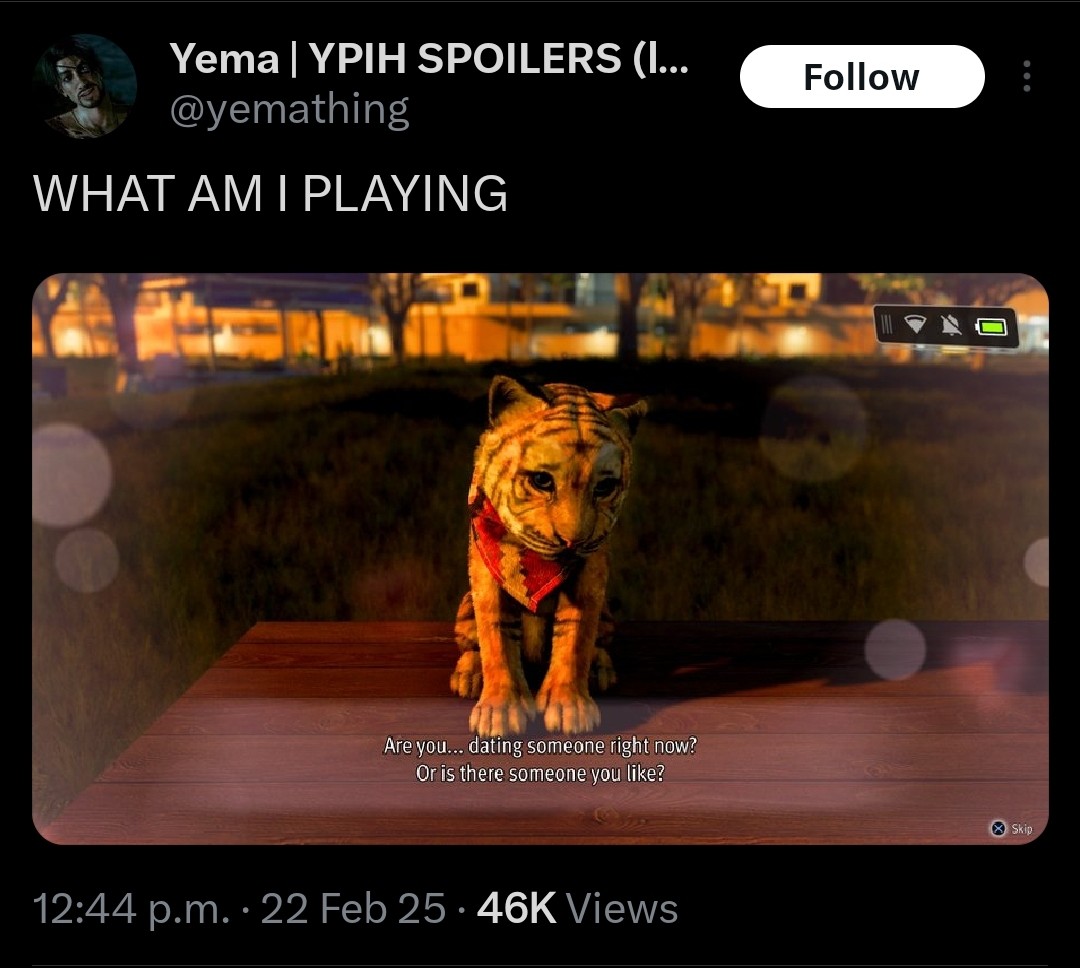Open the tiger cub image in full view
The height and width of the screenshot is (968, 1080).
(x=540, y=559)
